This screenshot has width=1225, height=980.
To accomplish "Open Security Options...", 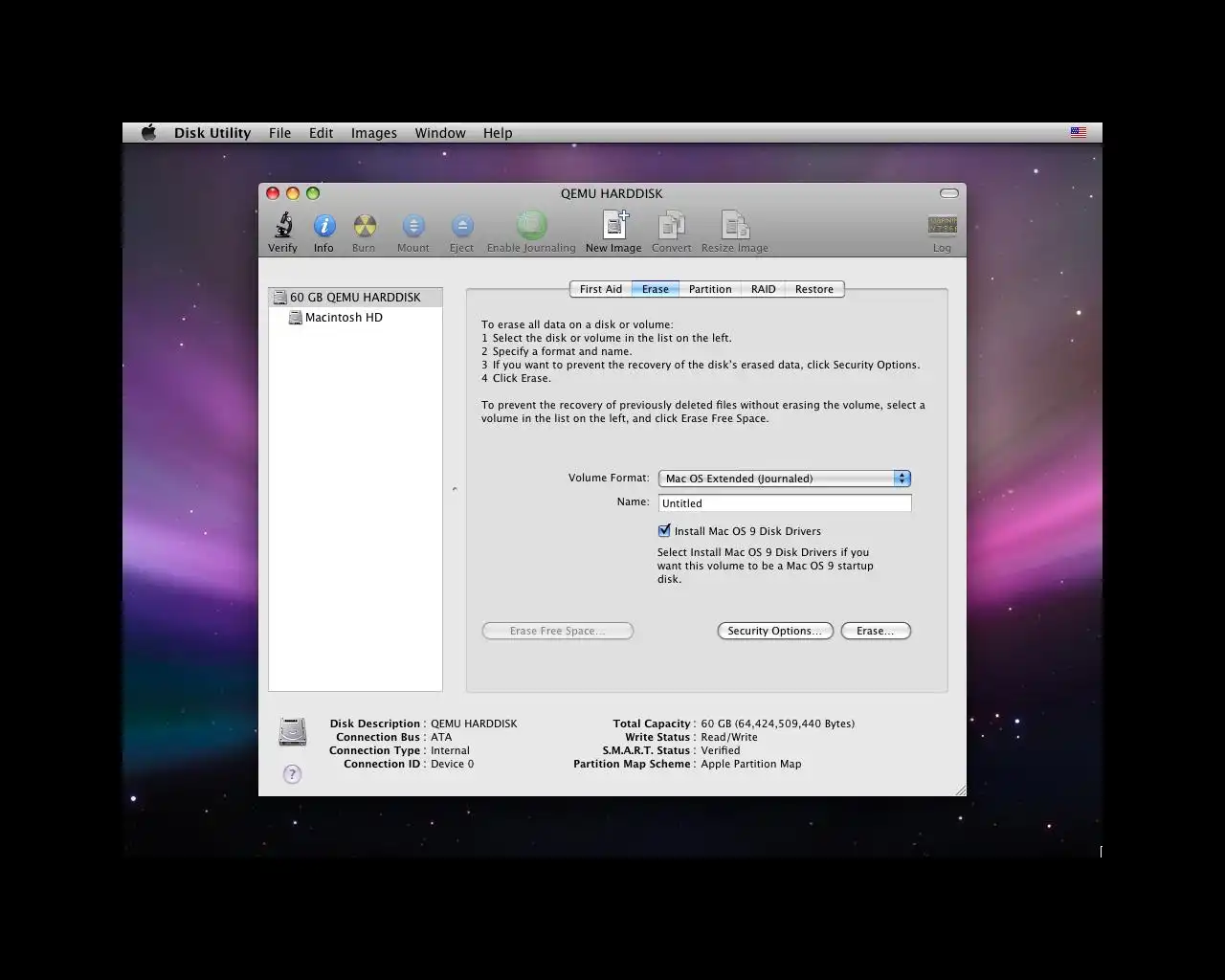I will (775, 631).
